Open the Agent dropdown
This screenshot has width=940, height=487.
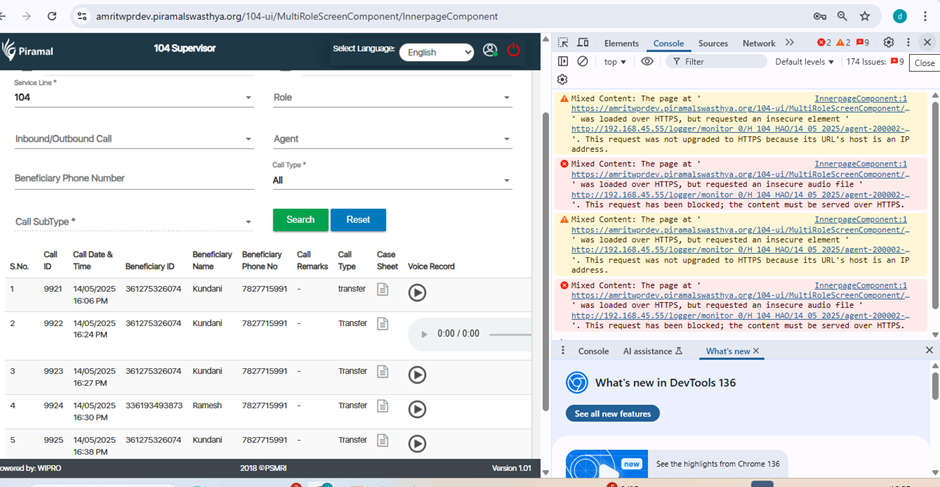(x=392, y=139)
